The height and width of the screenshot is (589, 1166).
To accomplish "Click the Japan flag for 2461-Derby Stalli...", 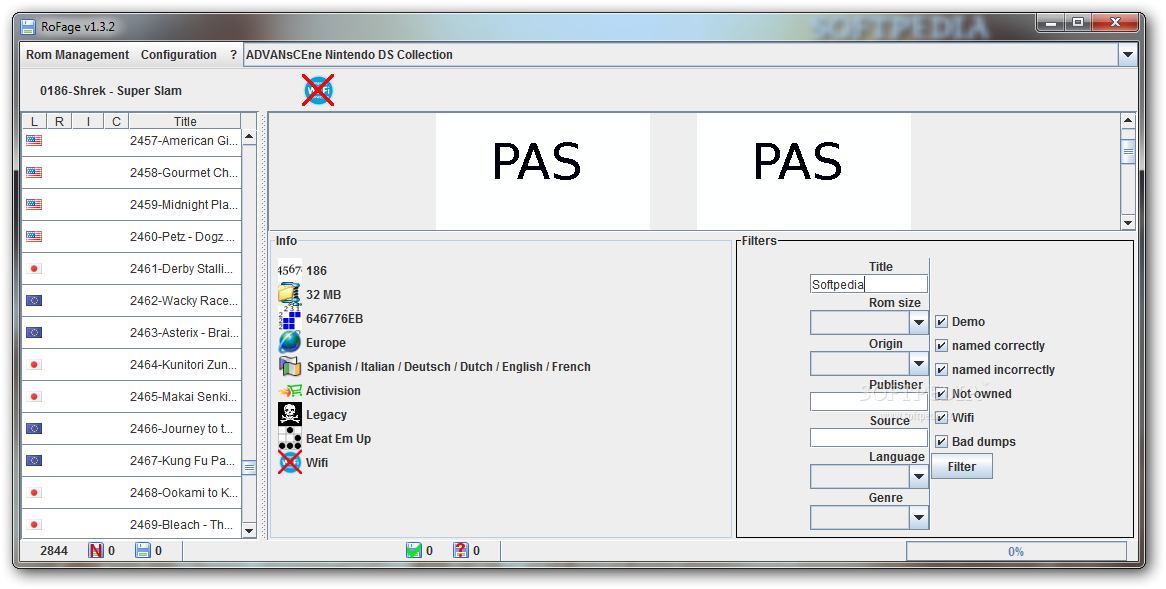I will (x=34, y=268).
